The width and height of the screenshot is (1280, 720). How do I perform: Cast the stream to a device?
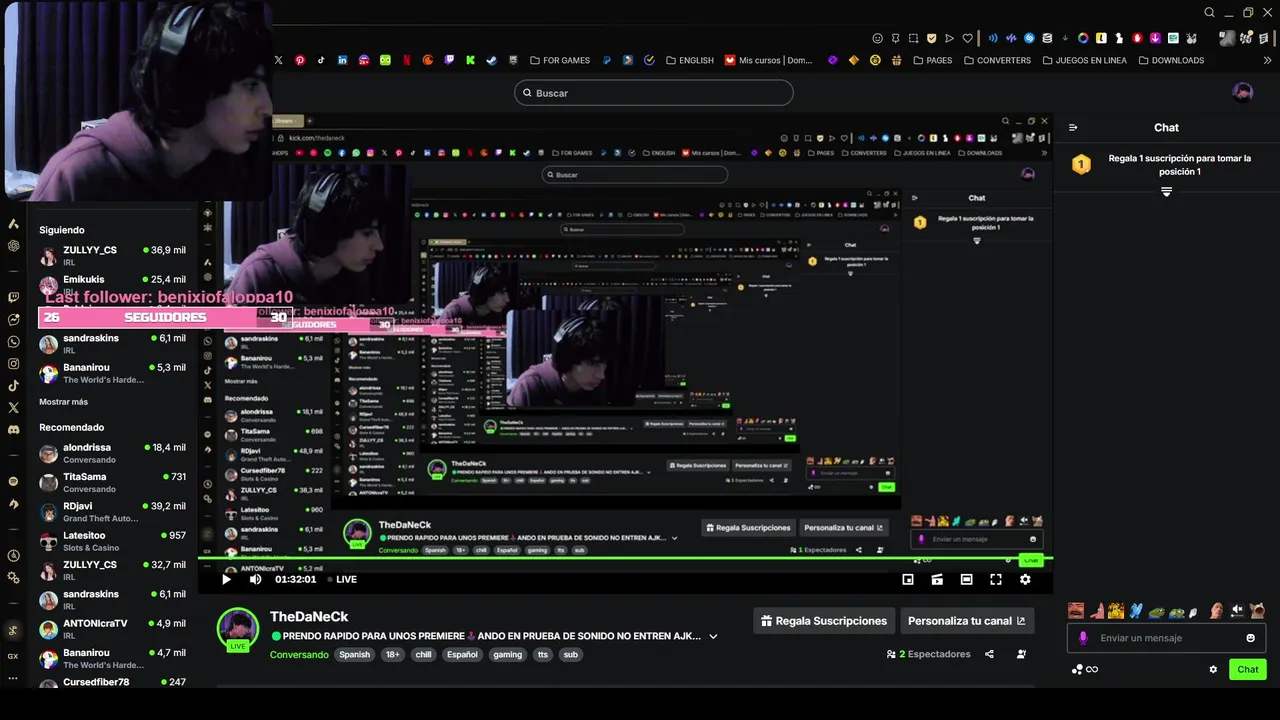[x=937, y=579]
